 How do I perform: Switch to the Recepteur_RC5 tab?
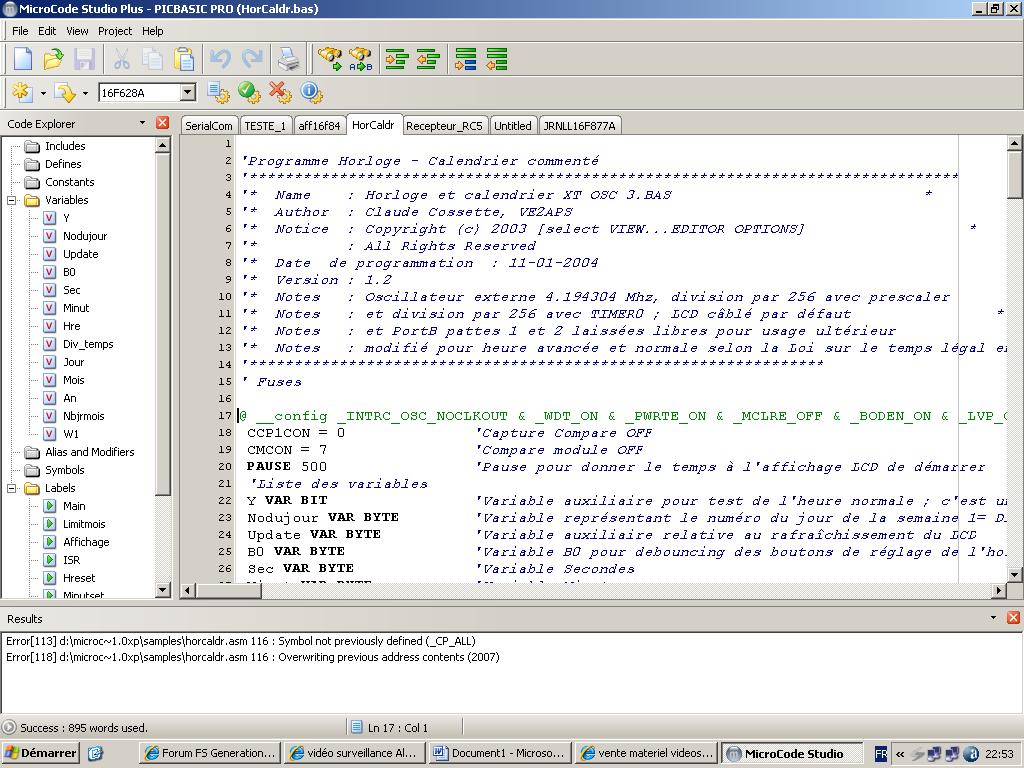444,126
